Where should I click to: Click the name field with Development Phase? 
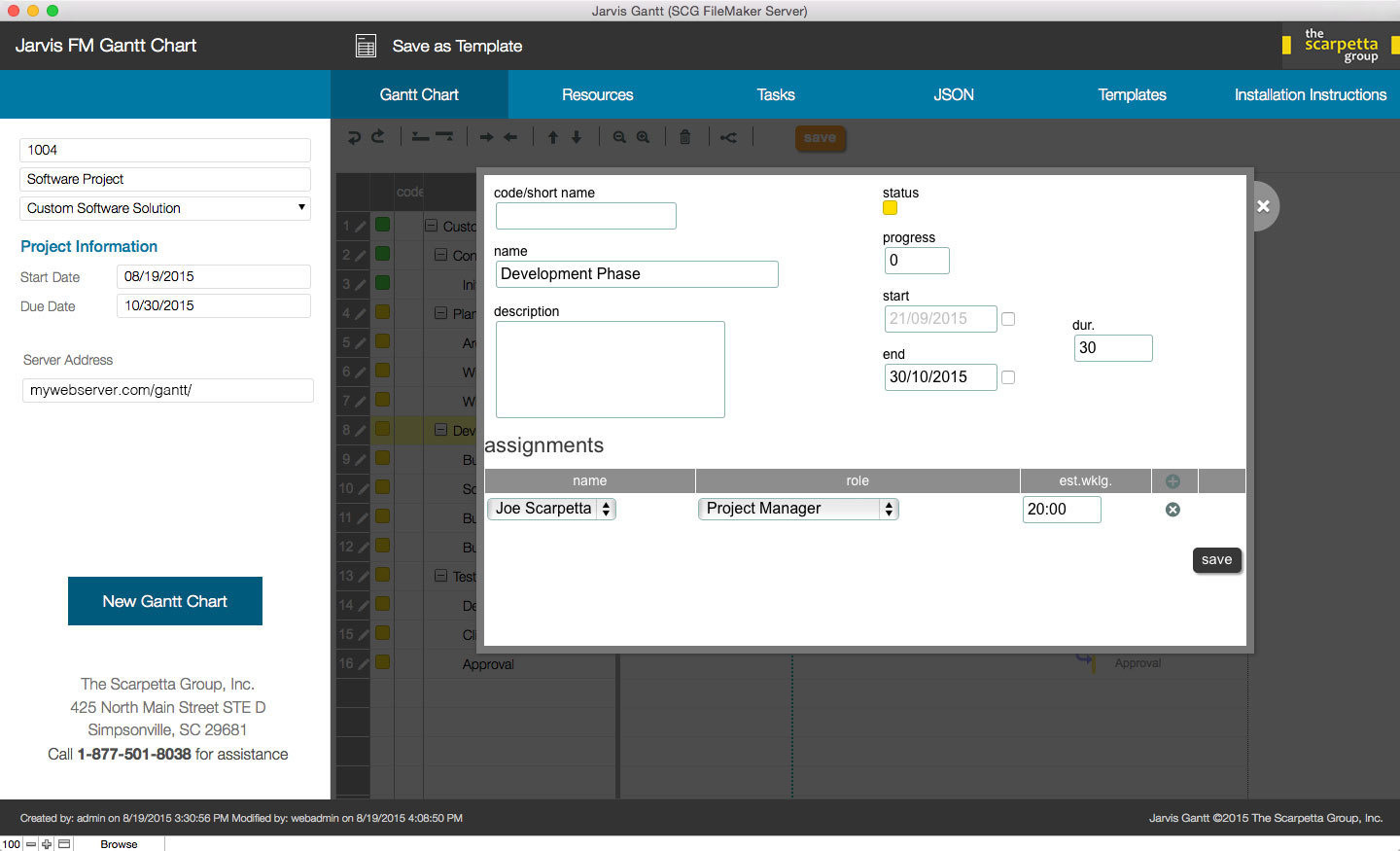pyautogui.click(x=637, y=274)
